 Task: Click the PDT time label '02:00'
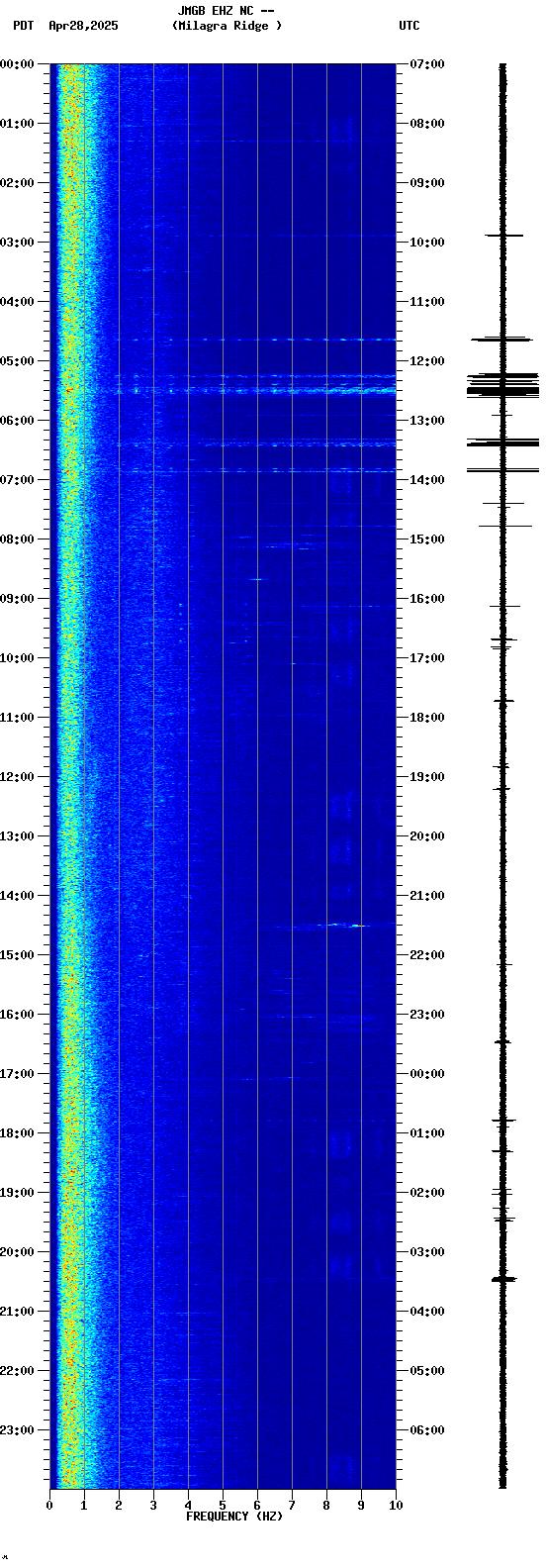[17, 183]
